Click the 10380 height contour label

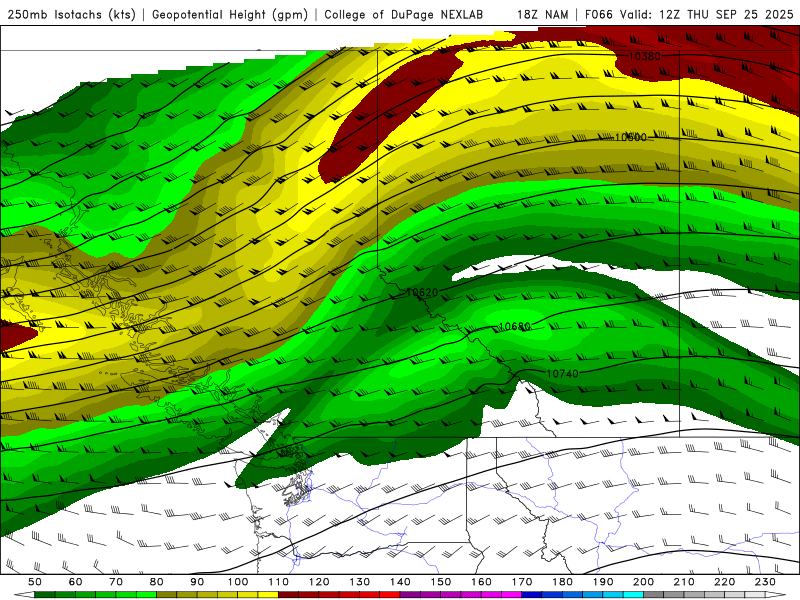[644, 56]
